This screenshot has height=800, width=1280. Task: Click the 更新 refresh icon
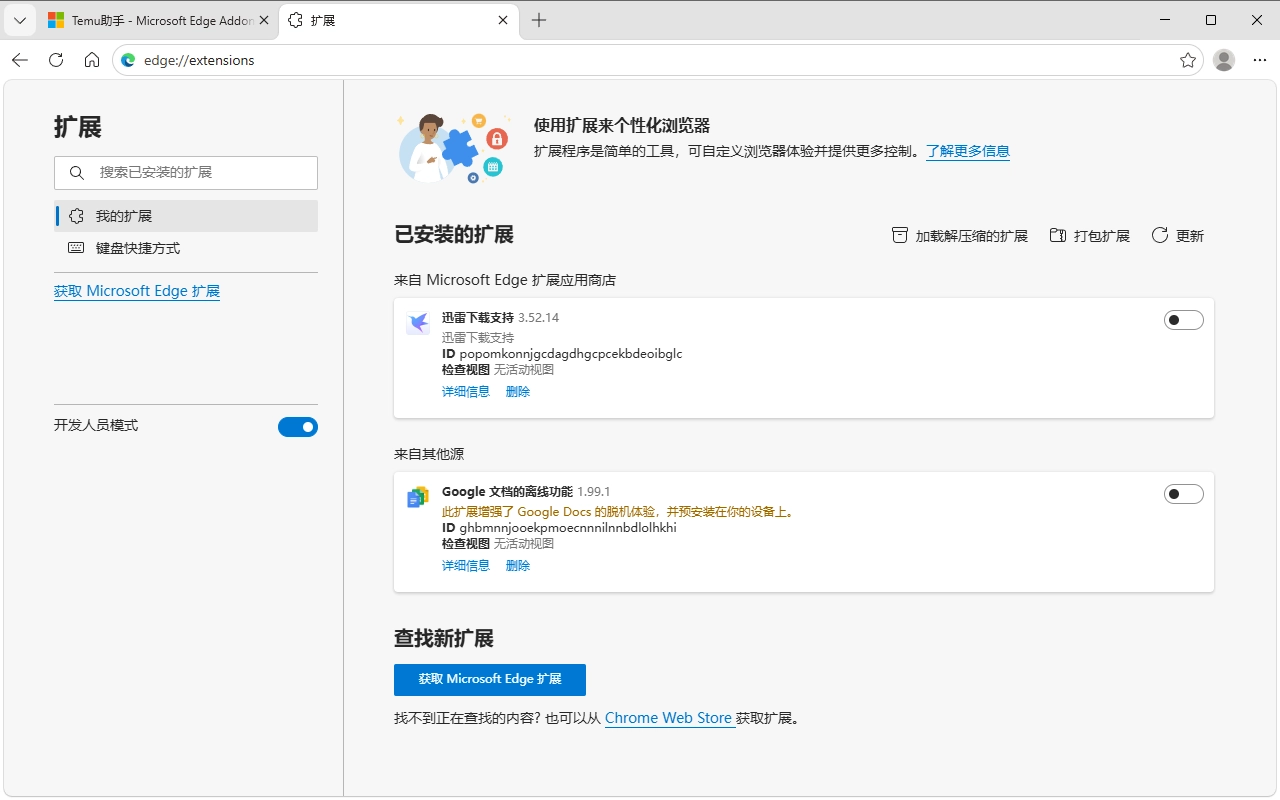coord(1159,235)
